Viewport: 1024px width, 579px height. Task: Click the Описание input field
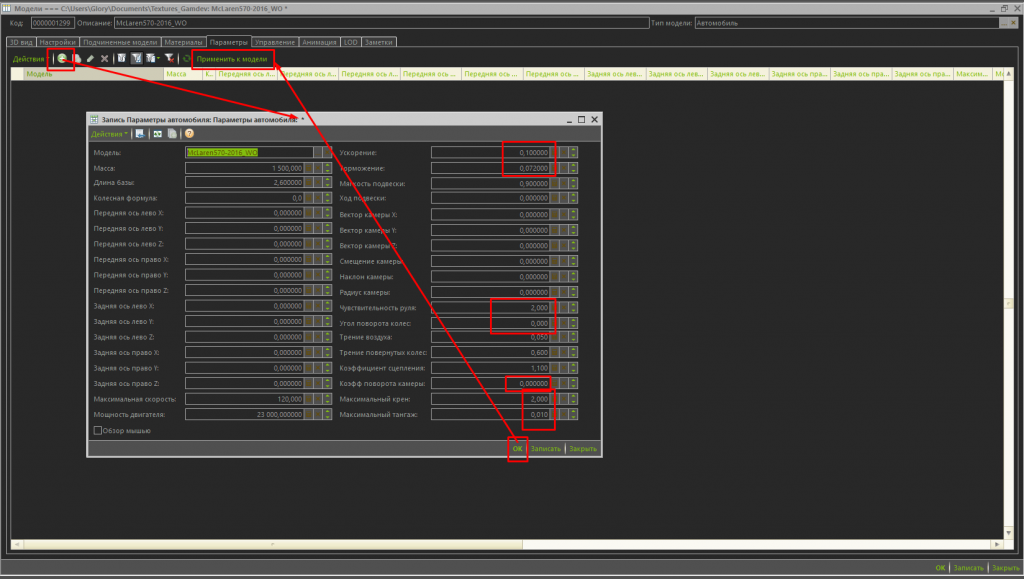click(381, 23)
